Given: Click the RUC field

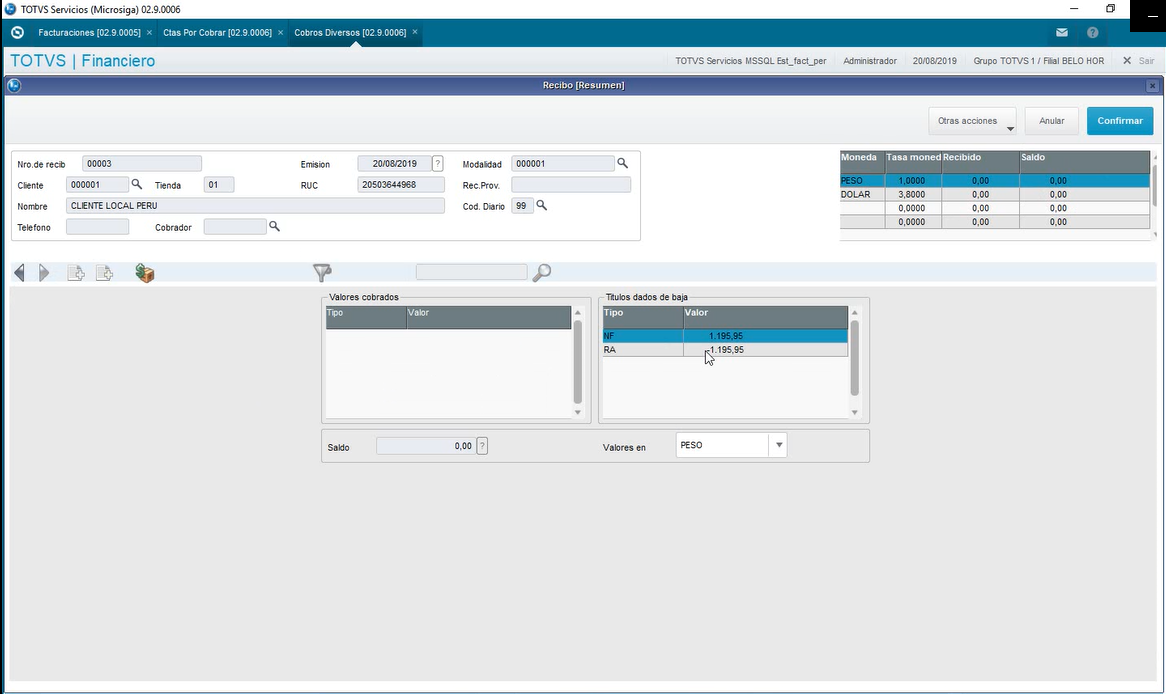Looking at the screenshot, I should click(401, 184).
